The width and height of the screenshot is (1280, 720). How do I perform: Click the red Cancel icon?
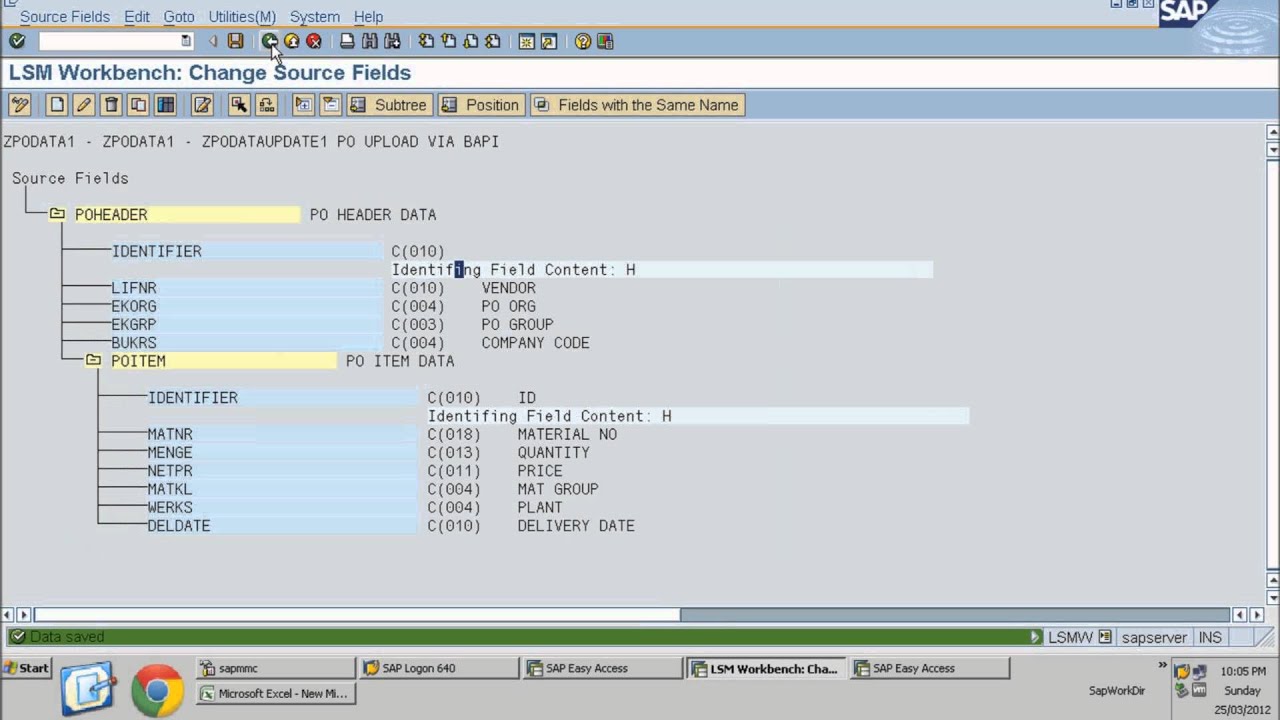click(314, 41)
